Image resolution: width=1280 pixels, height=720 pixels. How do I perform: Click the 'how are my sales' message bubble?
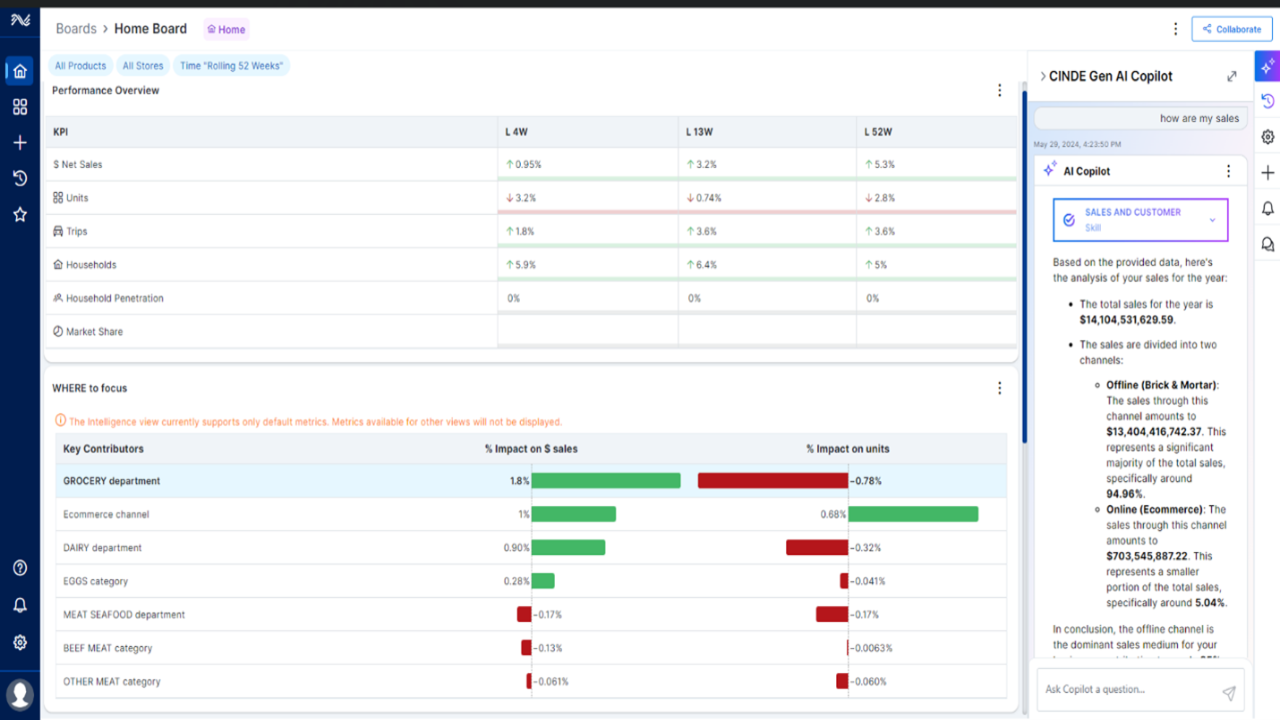(x=1141, y=118)
